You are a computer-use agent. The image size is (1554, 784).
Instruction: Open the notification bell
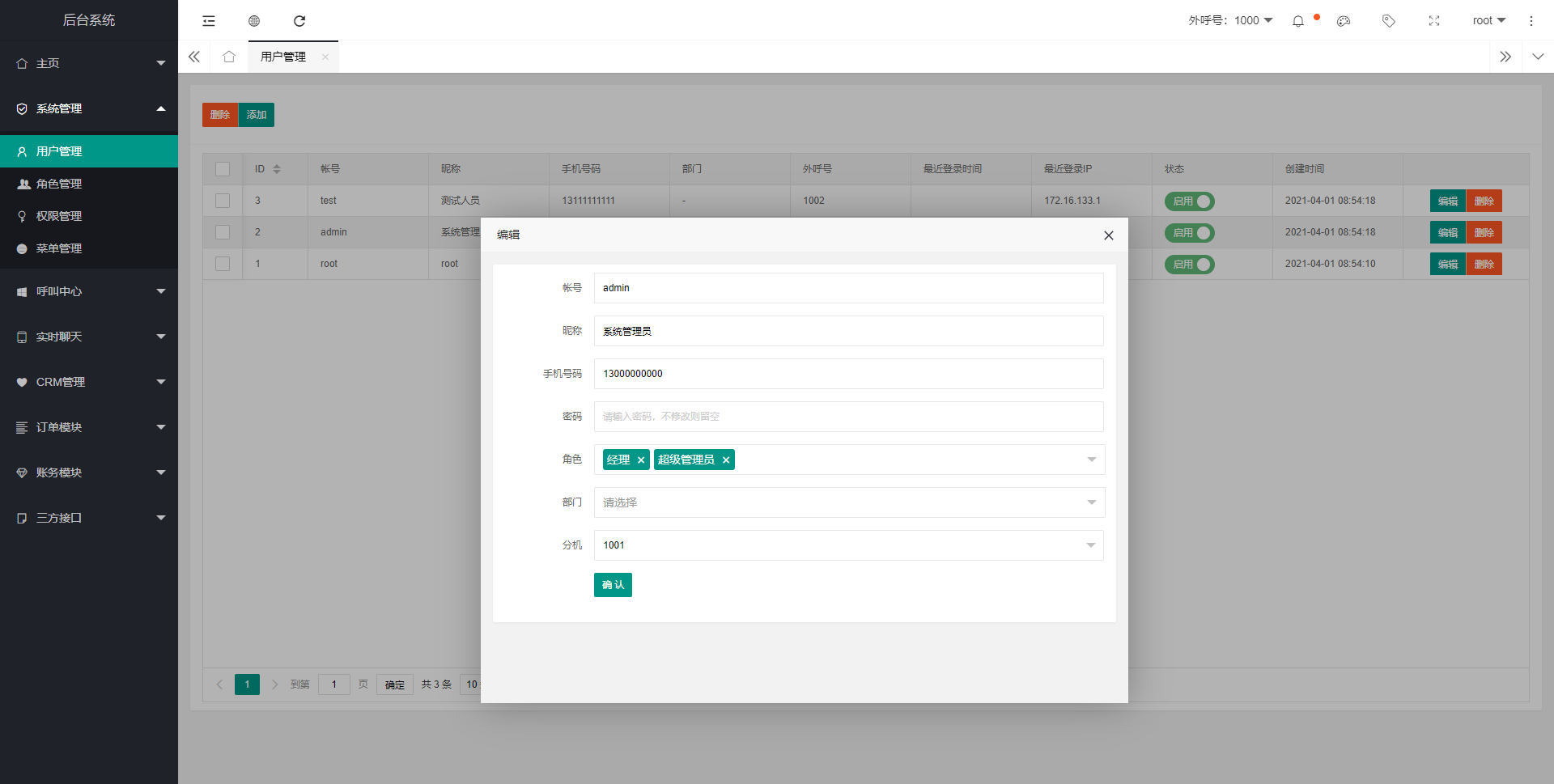click(1298, 21)
